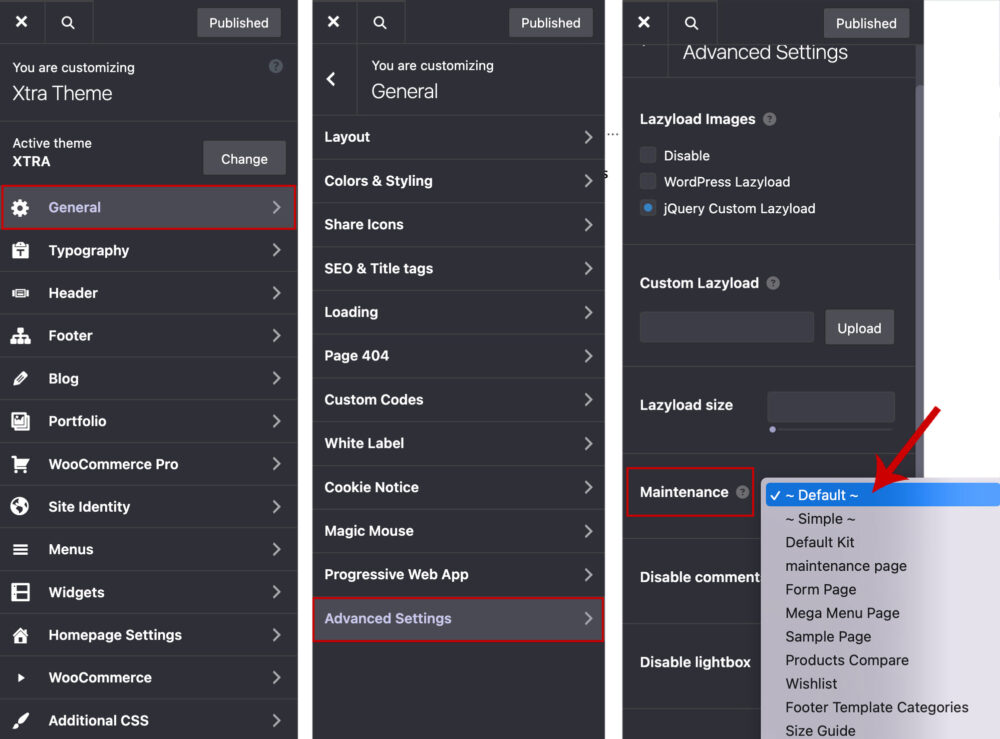The image size is (1000, 739).
Task: Open the customizer search magnifier icon
Action: (68, 21)
